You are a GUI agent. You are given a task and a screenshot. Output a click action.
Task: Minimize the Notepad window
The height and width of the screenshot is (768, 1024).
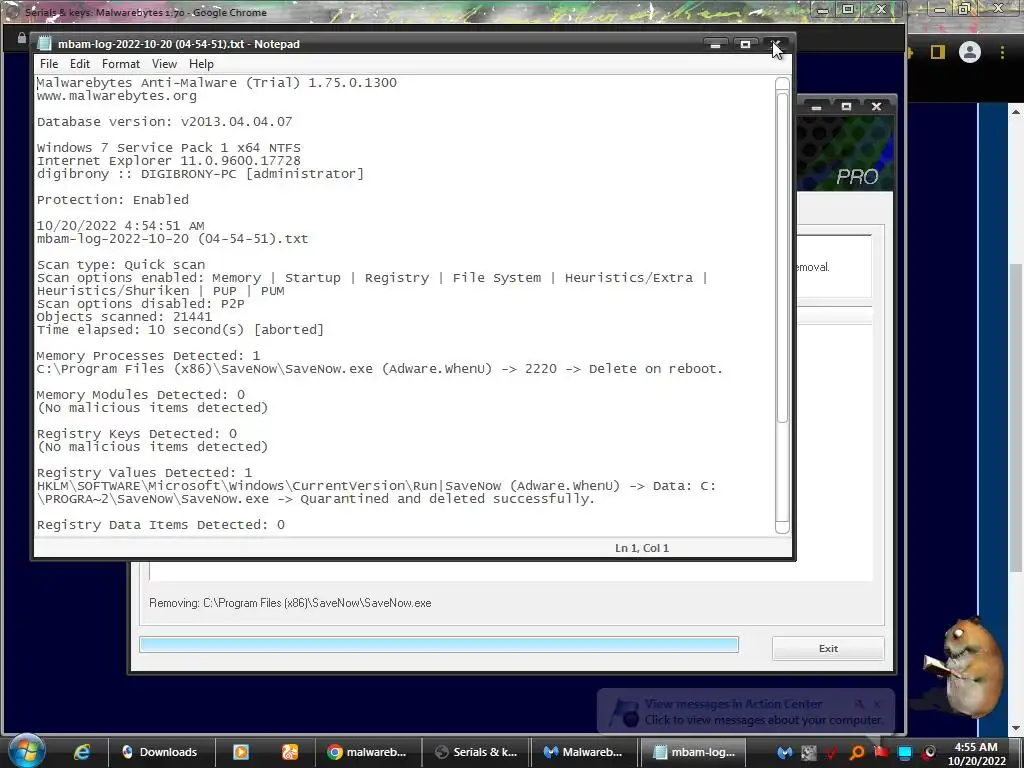point(716,44)
